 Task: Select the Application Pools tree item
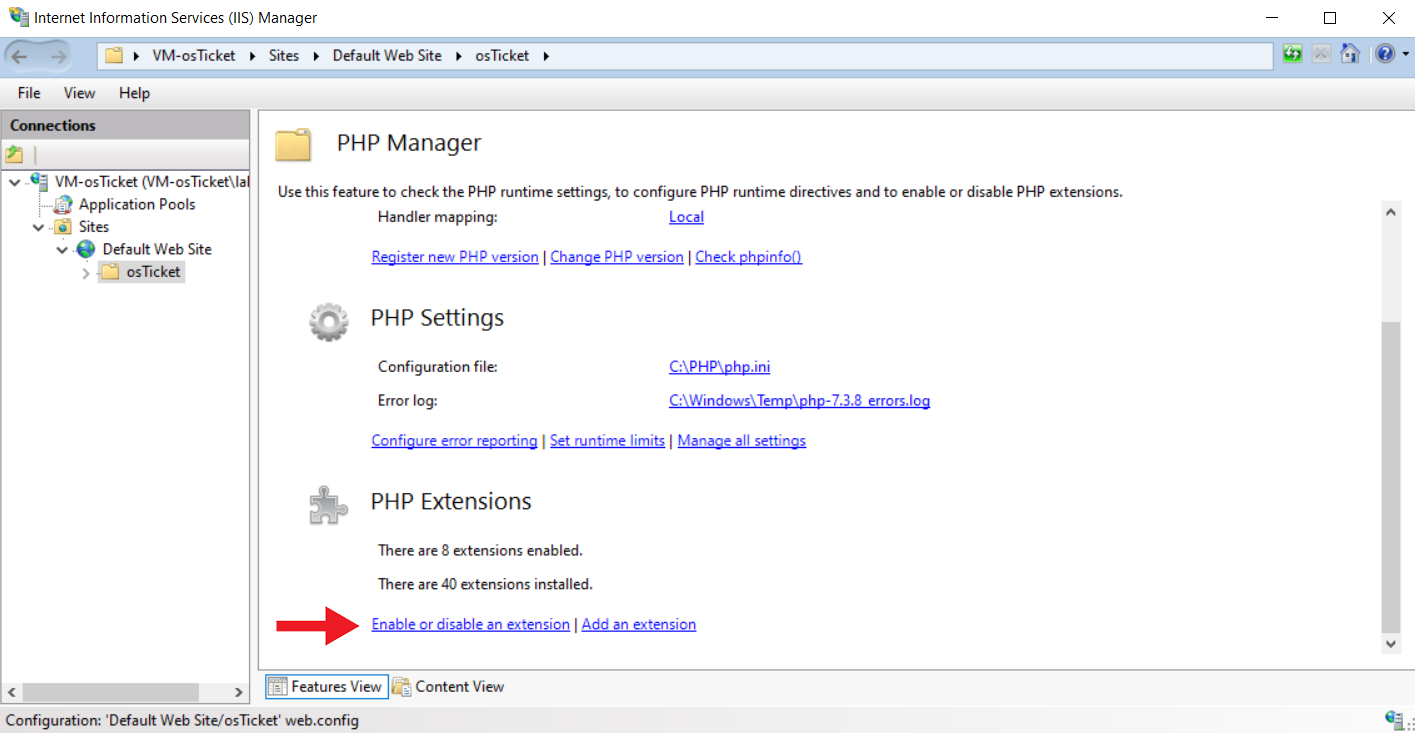click(x=137, y=204)
